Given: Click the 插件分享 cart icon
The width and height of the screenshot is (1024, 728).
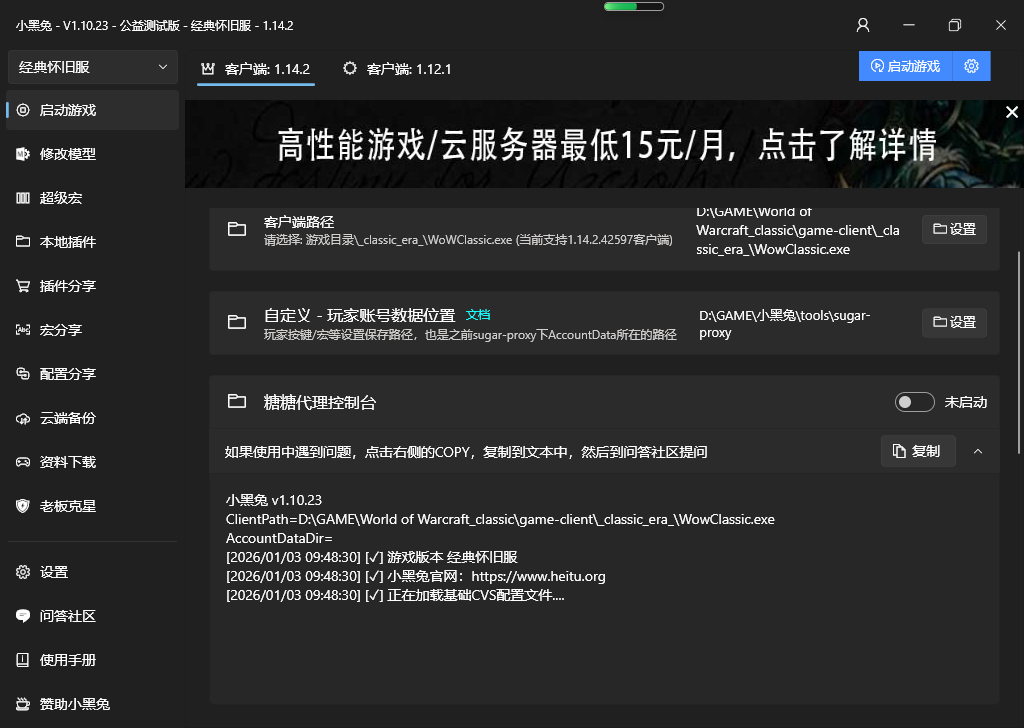Looking at the screenshot, I should pyautogui.click(x=23, y=286).
